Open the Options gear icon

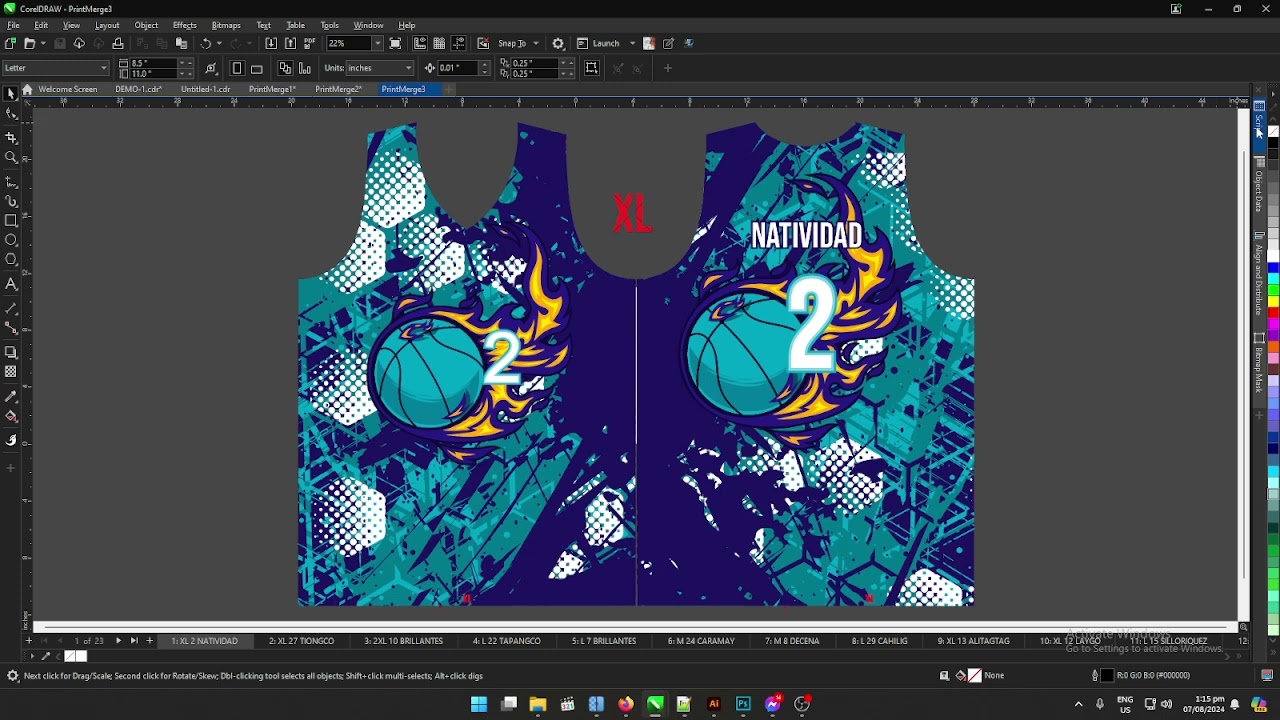coord(558,43)
